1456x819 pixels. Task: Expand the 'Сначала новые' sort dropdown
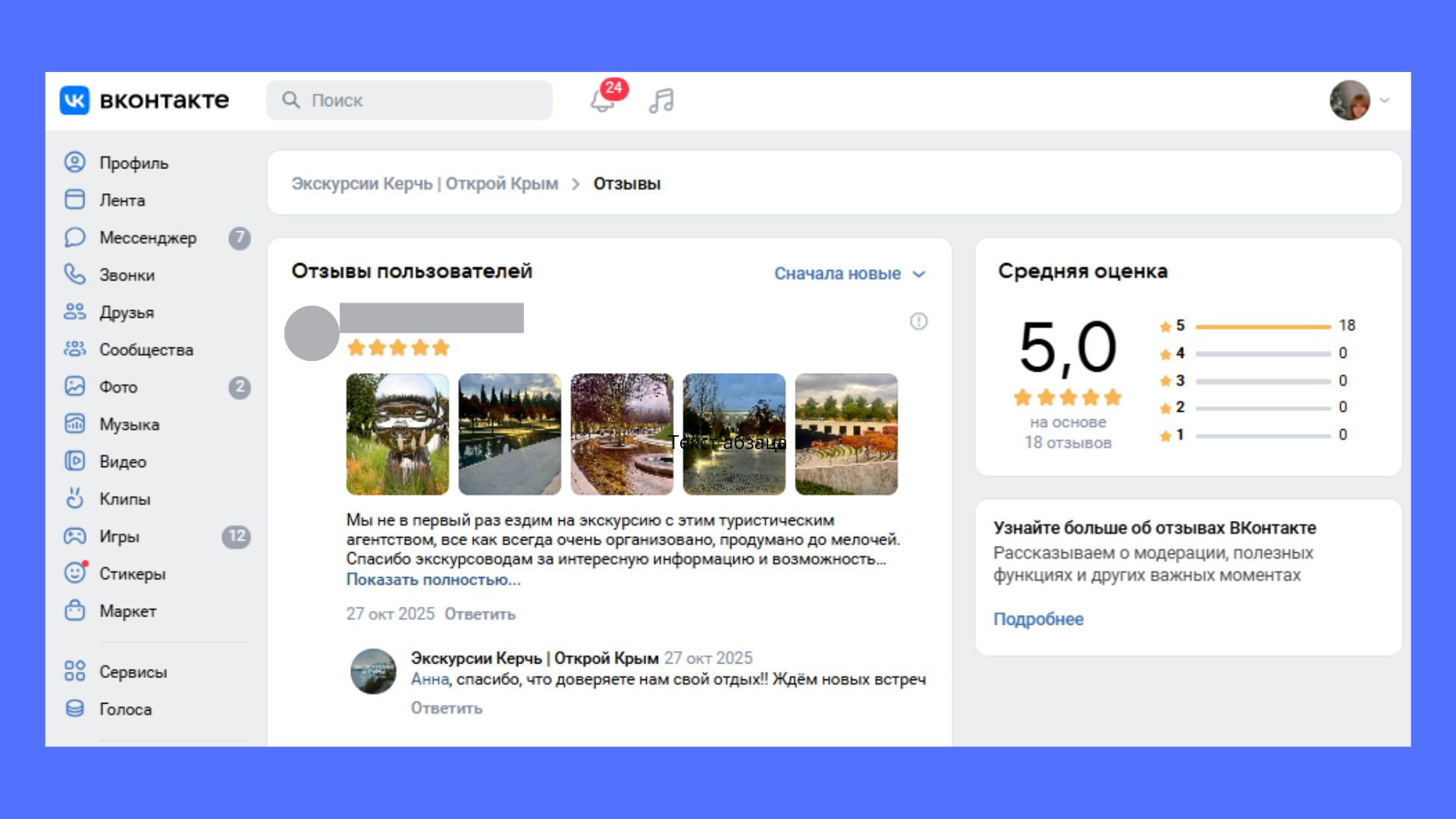point(849,274)
